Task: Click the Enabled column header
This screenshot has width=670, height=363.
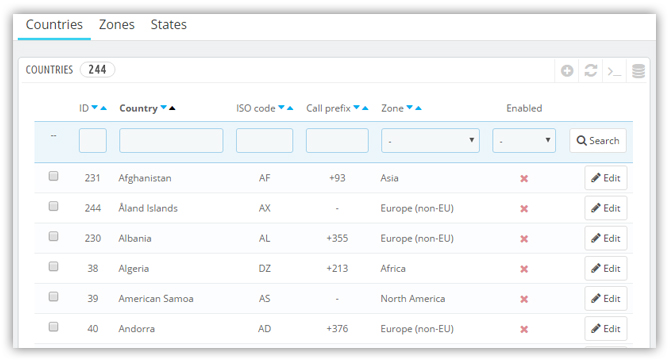Action: click(x=524, y=108)
